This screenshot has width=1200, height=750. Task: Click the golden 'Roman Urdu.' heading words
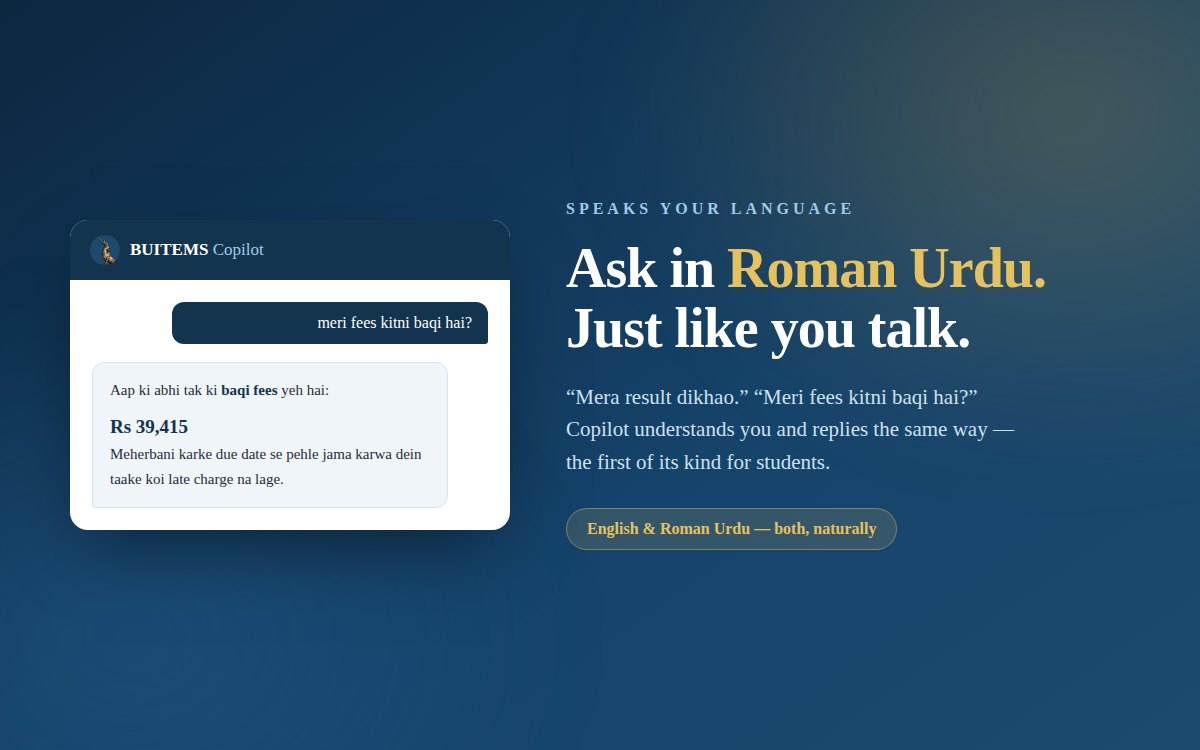[x=887, y=268]
